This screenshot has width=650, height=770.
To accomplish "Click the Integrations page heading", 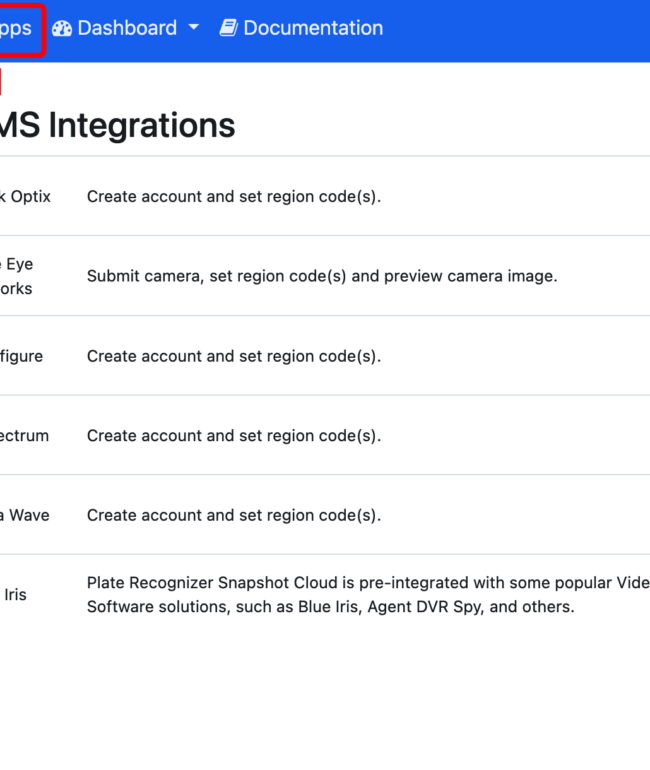I will (x=117, y=125).
